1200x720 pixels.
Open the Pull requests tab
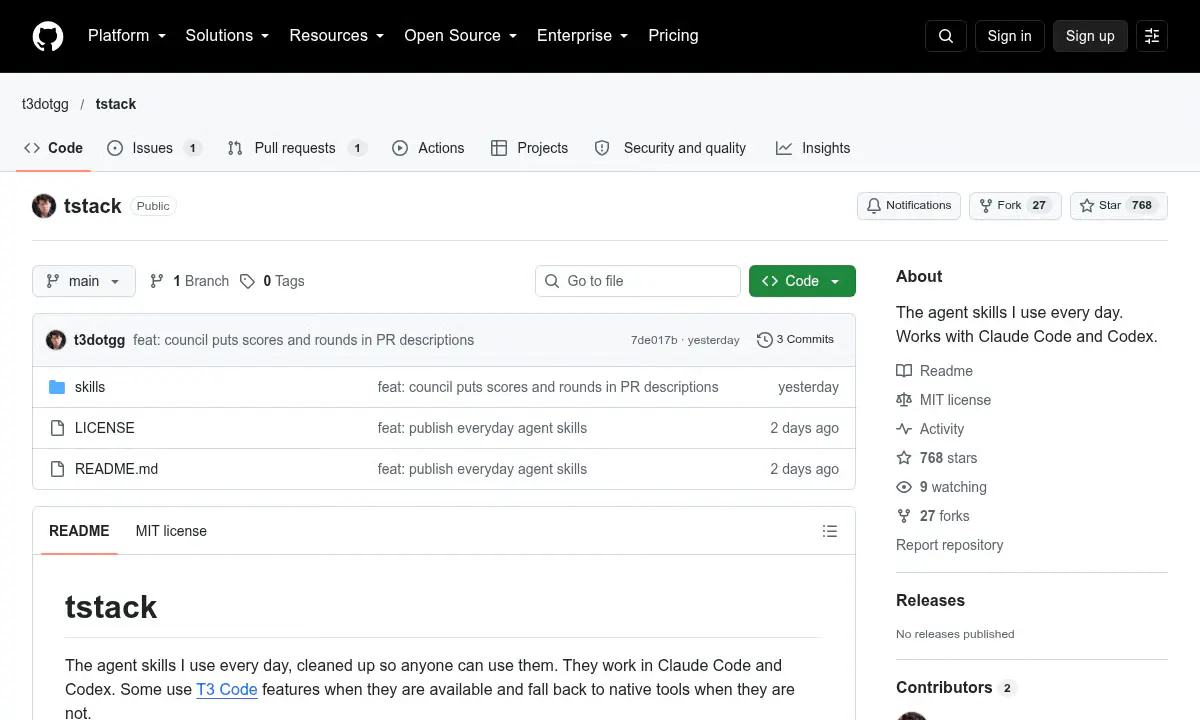click(297, 148)
